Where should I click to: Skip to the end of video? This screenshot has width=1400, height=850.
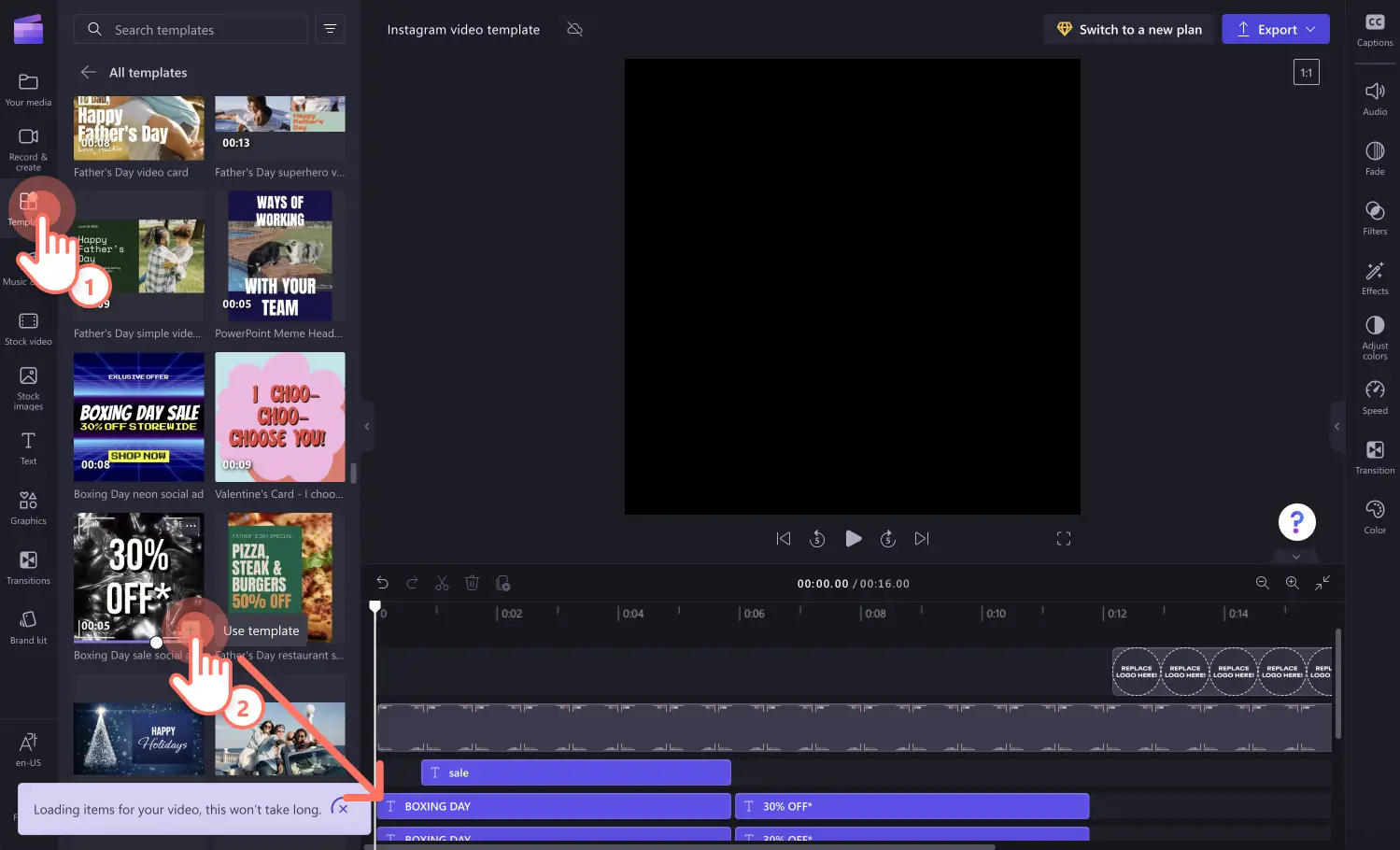coord(922,538)
